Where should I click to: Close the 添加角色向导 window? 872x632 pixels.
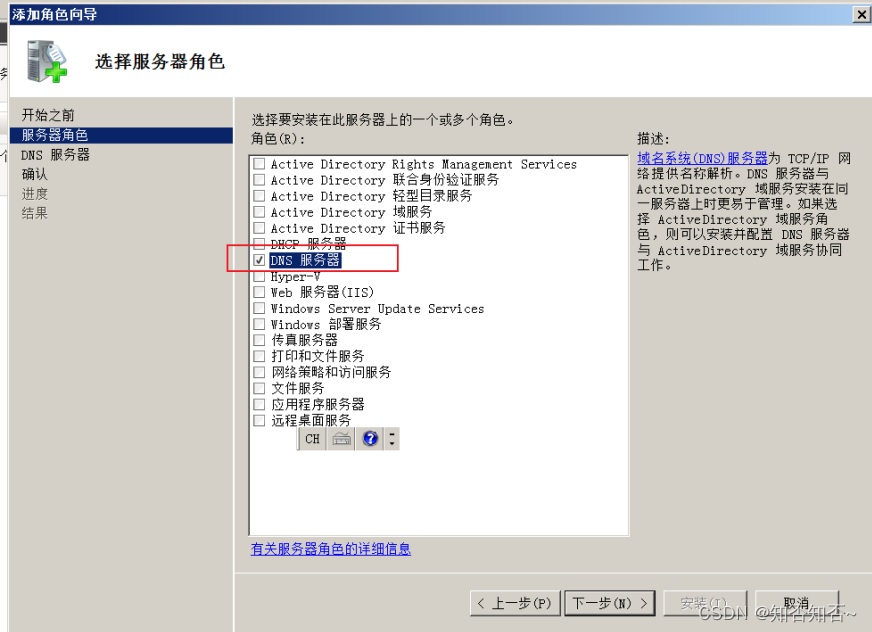coord(861,14)
